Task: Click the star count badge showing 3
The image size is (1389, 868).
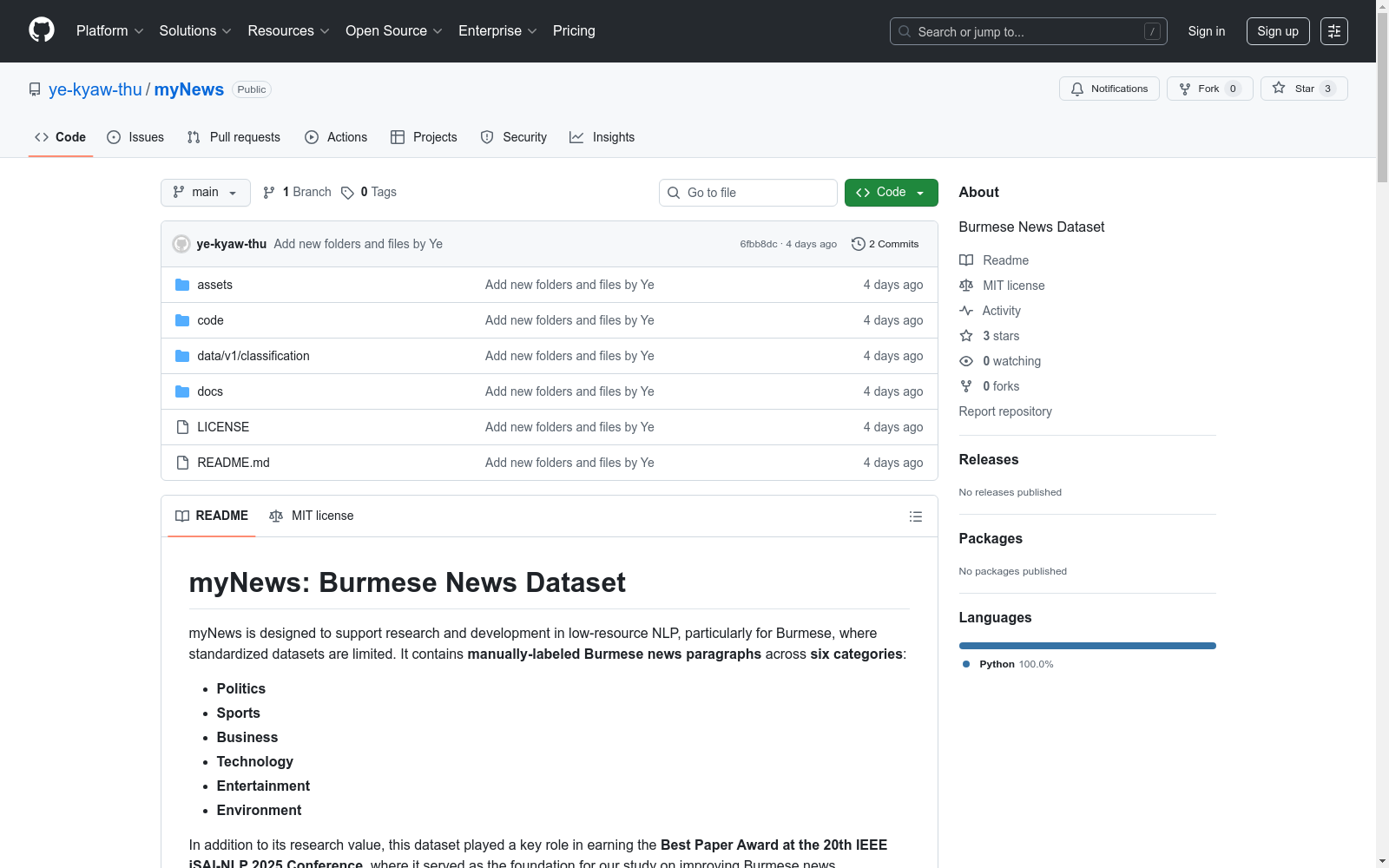Action: coord(1327,89)
